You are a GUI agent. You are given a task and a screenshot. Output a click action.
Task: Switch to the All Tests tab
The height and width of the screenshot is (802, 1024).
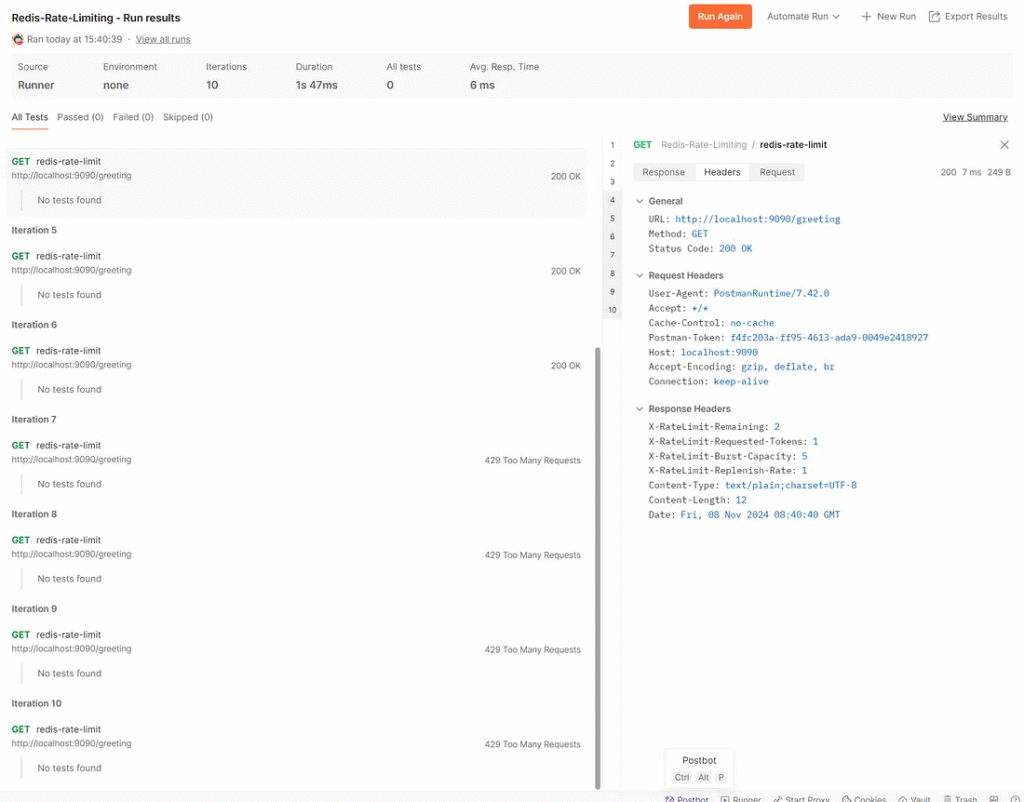(x=30, y=117)
